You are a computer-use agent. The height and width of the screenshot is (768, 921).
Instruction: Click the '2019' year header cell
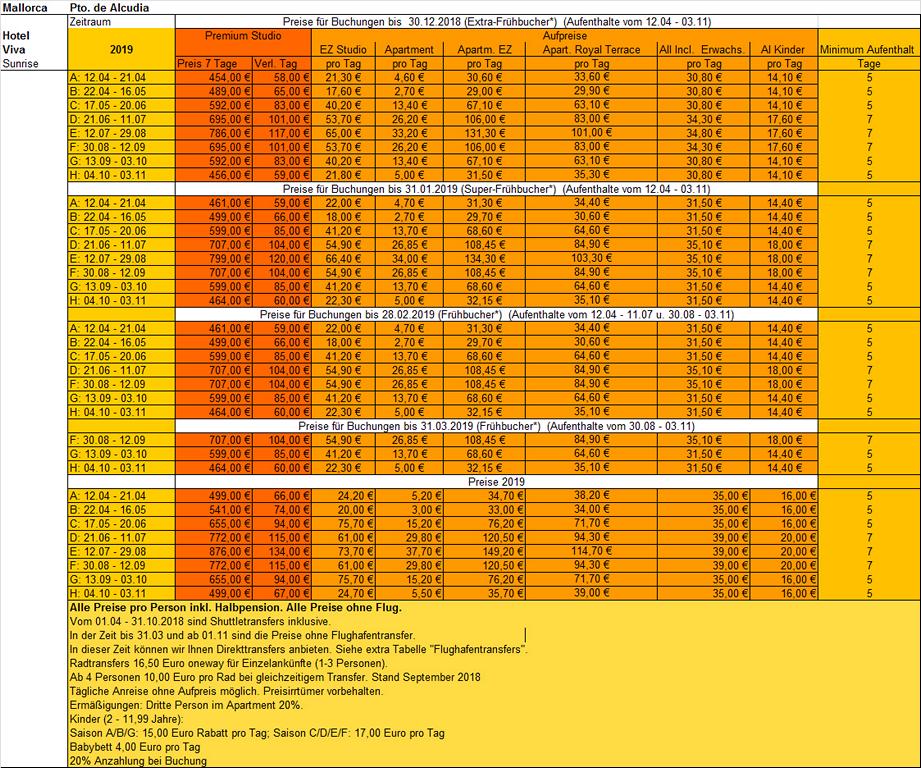(122, 49)
